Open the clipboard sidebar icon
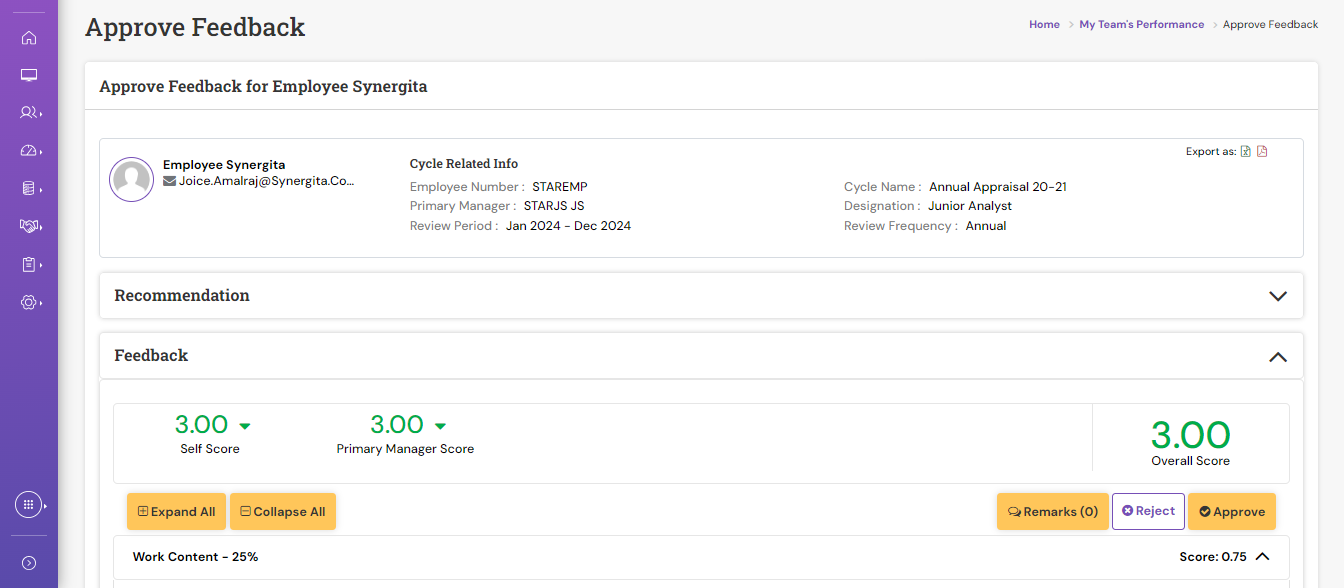 click(x=28, y=264)
